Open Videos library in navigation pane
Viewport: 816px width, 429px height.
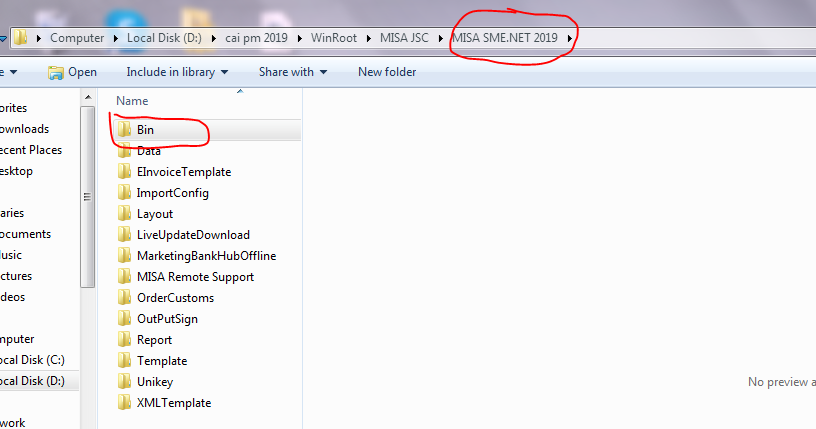(x=12, y=297)
